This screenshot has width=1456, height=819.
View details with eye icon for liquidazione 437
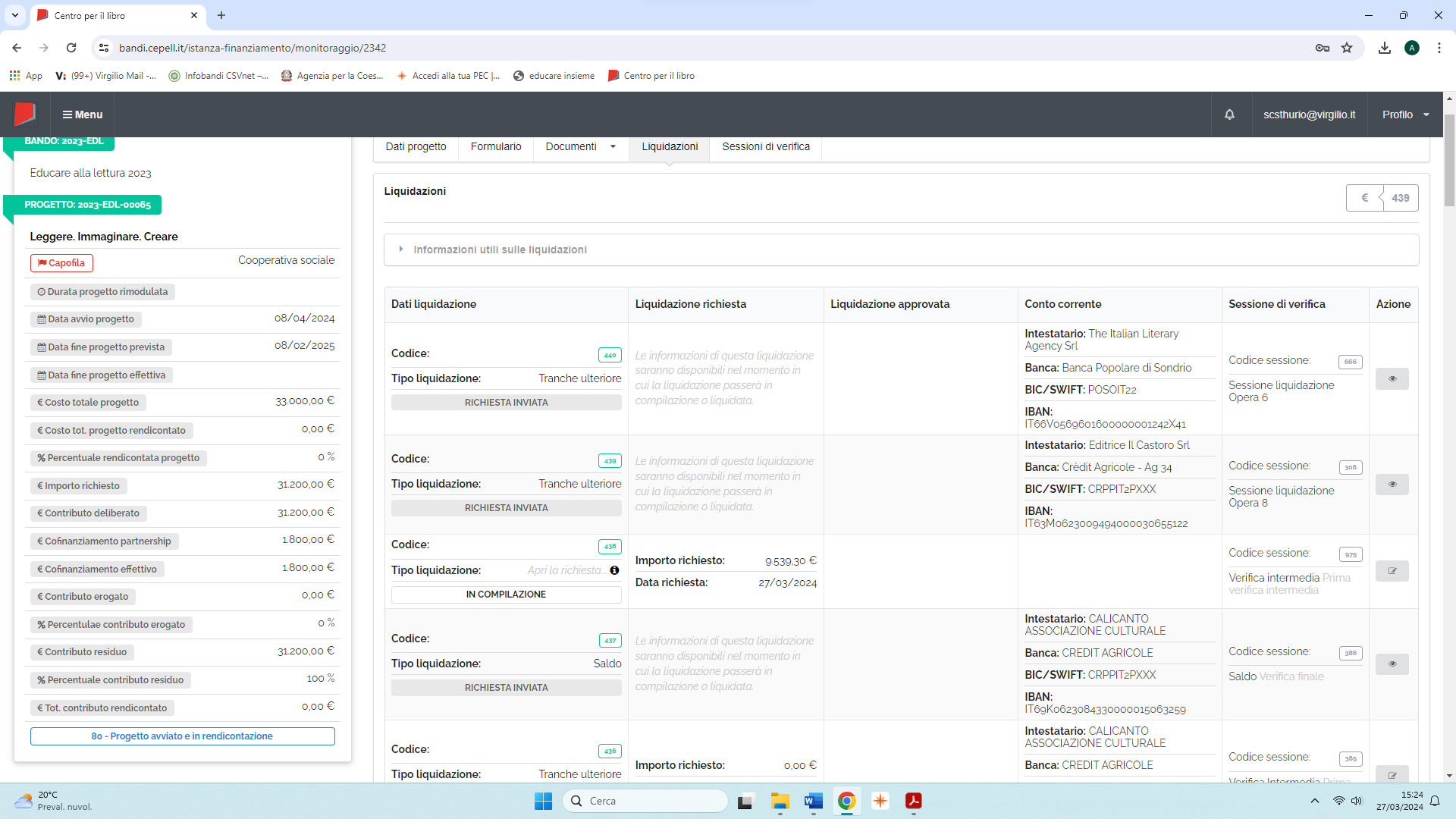click(x=1392, y=664)
